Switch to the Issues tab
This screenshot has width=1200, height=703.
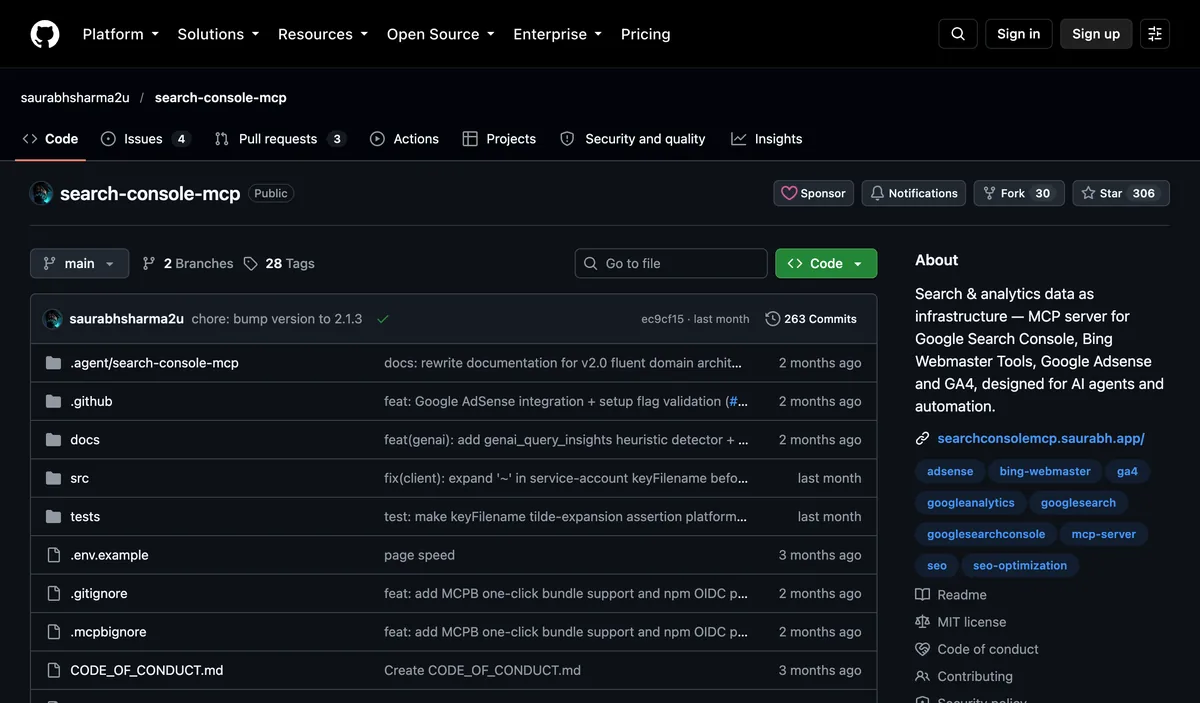[145, 139]
